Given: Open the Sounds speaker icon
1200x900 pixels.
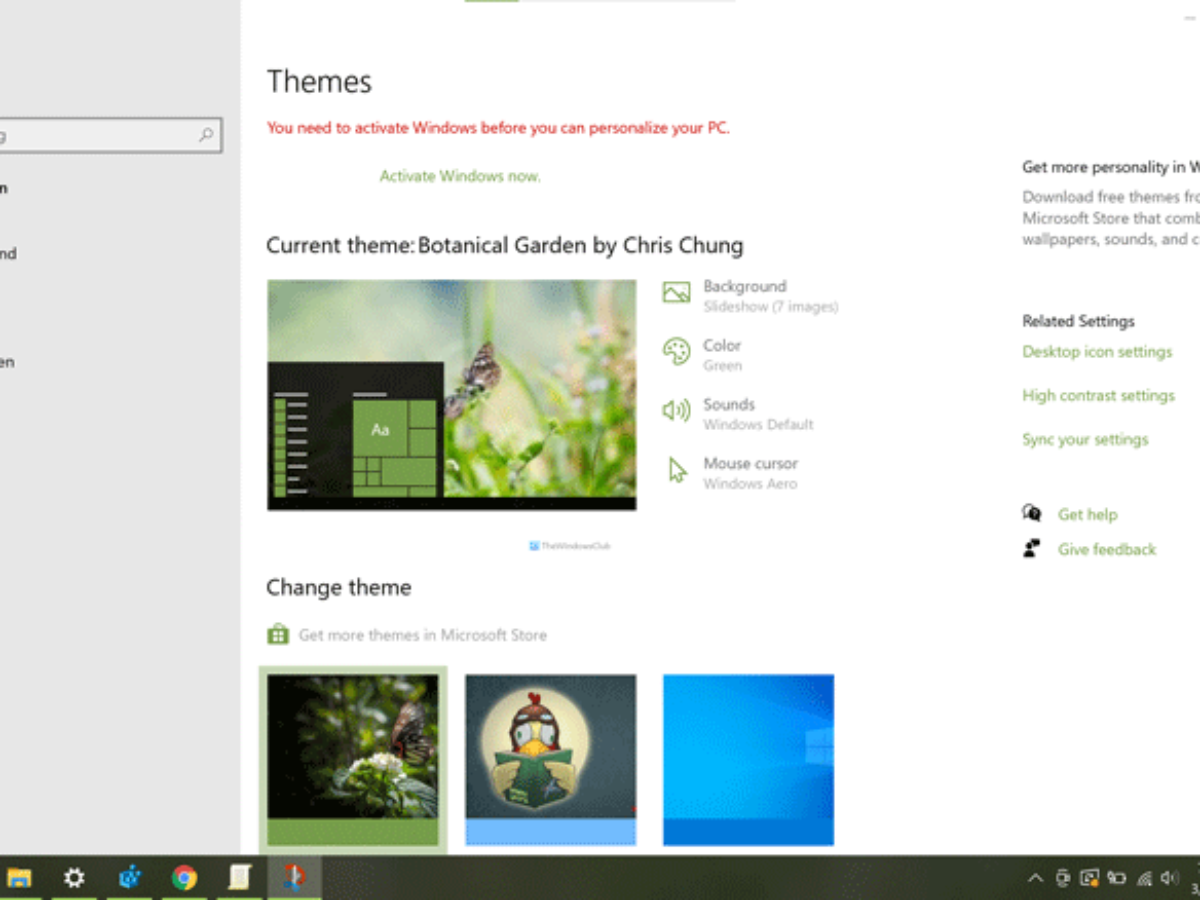Looking at the screenshot, I should (676, 410).
